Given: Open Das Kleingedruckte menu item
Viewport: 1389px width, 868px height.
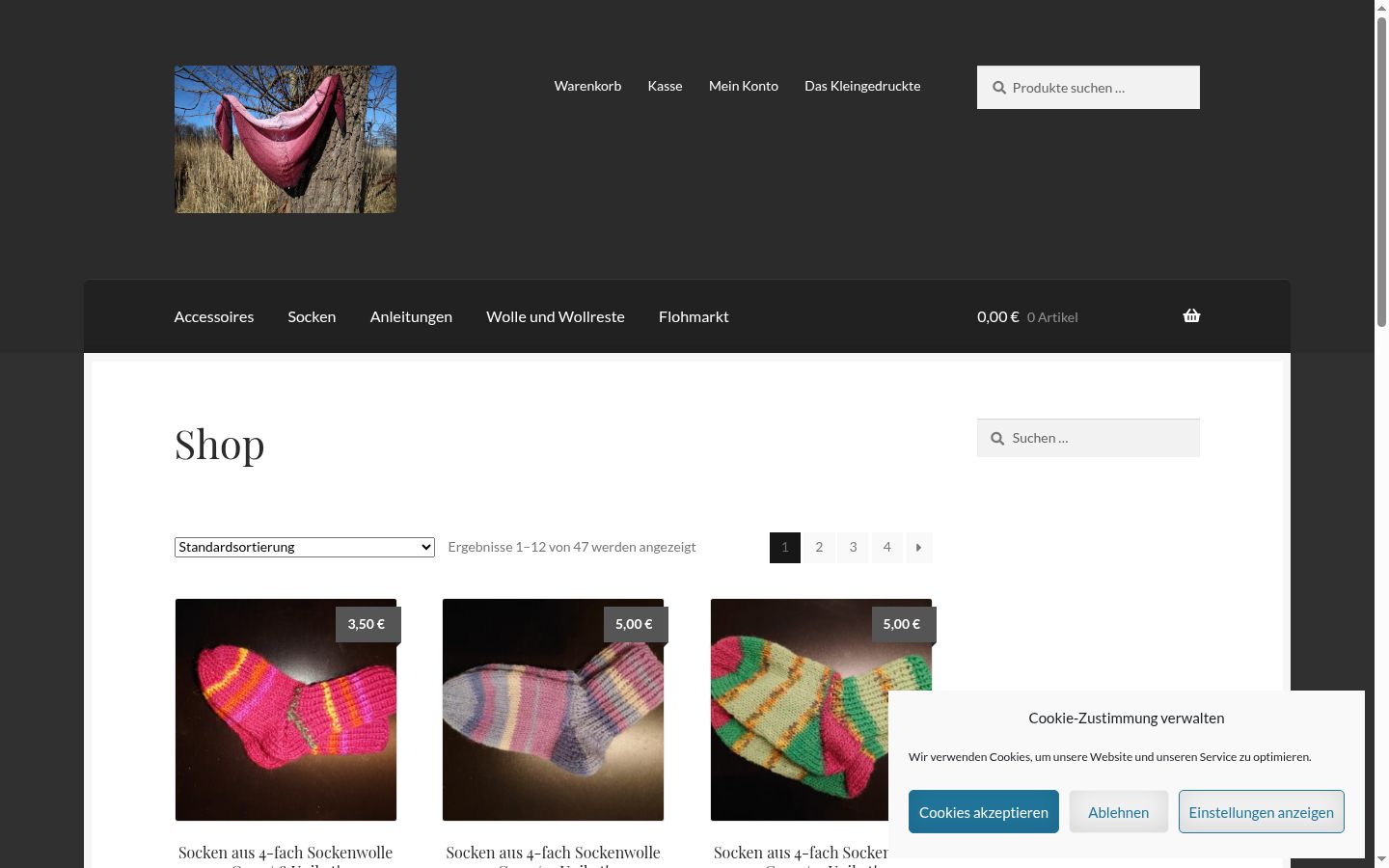Looking at the screenshot, I should click(x=862, y=86).
